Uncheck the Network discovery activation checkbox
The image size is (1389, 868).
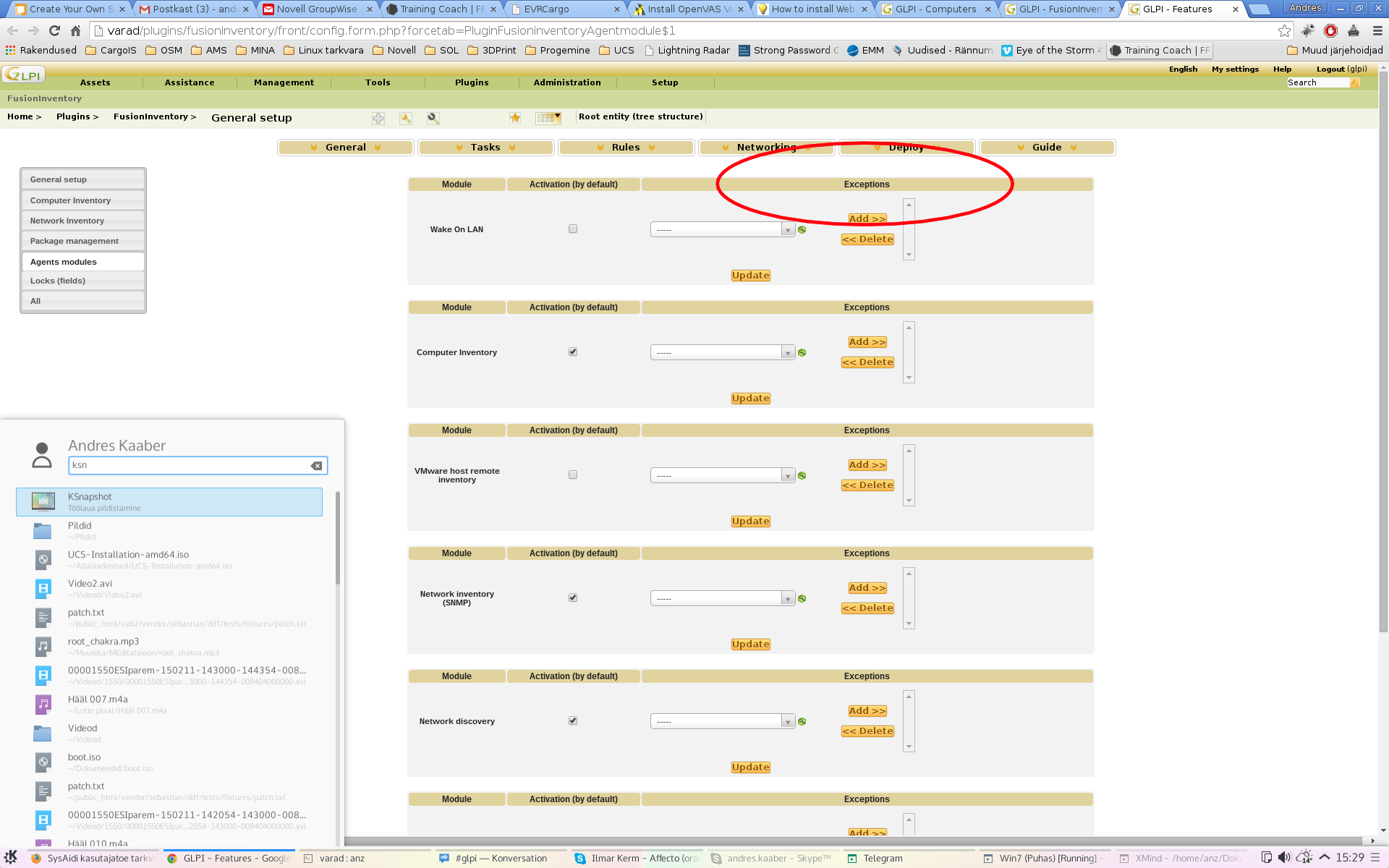(573, 720)
